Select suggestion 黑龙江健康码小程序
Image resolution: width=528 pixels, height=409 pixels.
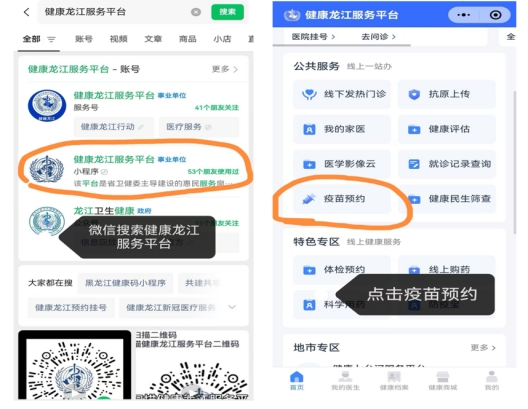point(125,283)
